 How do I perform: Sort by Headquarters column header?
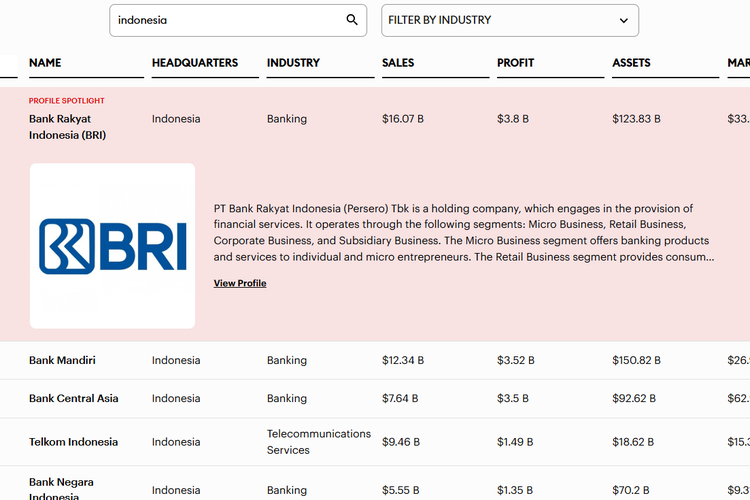pos(195,63)
